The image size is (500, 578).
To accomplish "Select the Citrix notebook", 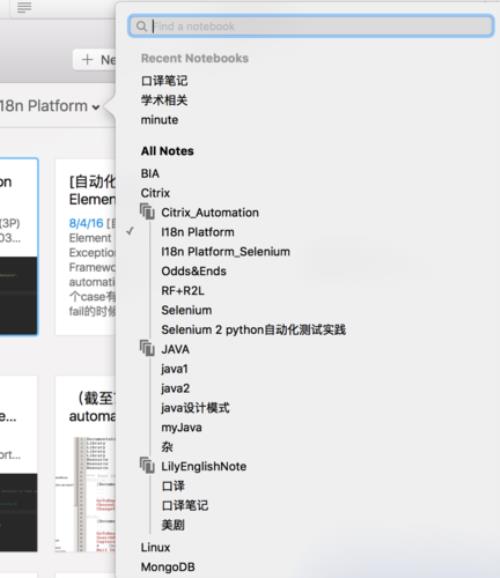I will point(155,193).
